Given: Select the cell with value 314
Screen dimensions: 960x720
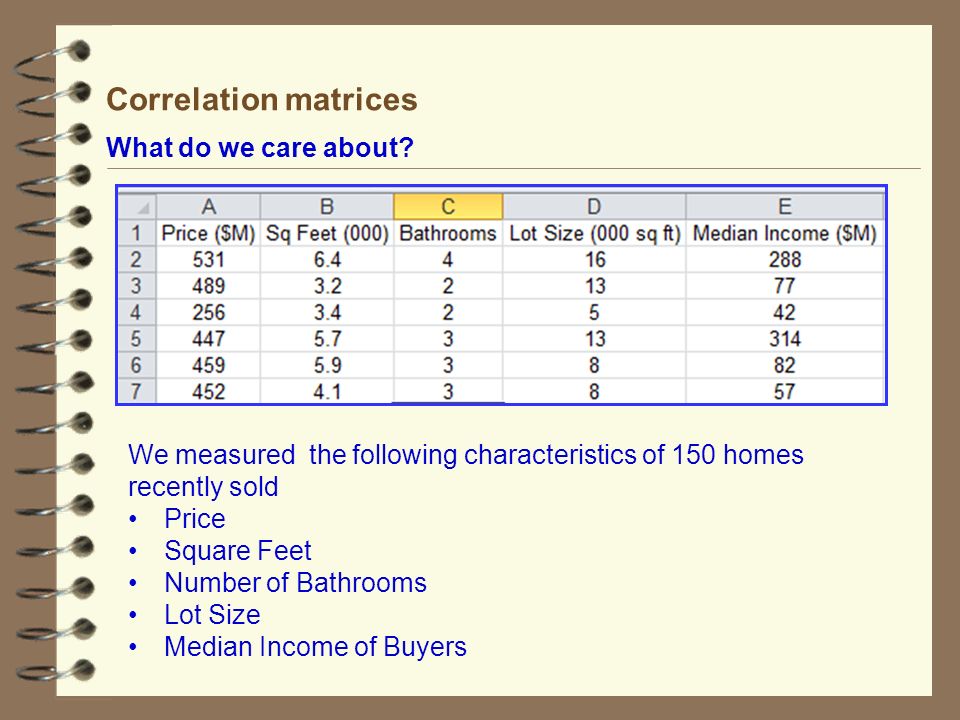Looking at the screenshot, I should 785,339.
